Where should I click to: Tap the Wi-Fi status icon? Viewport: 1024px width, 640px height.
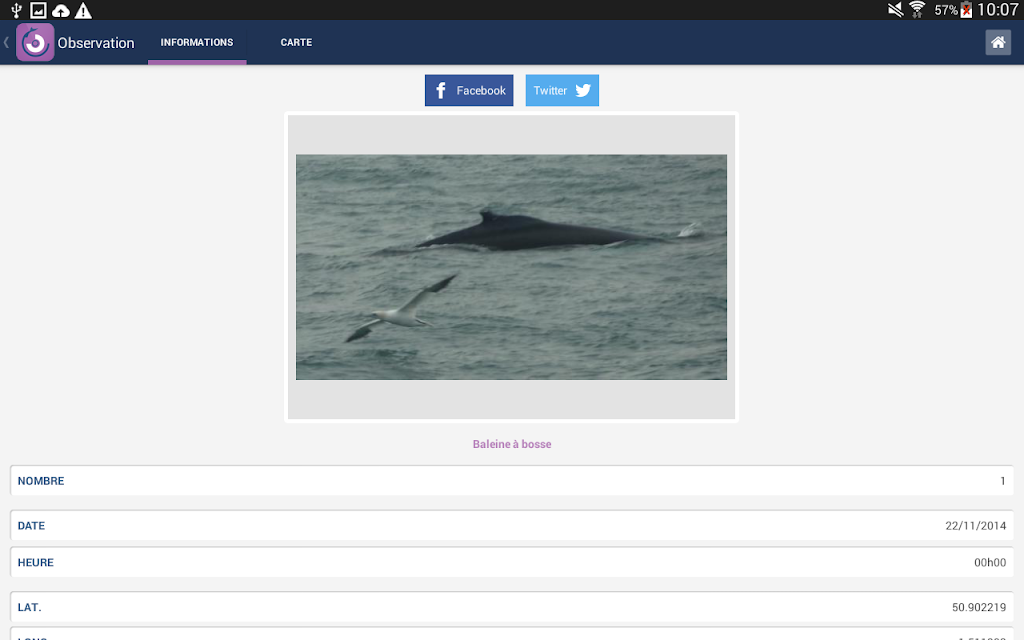pos(917,10)
